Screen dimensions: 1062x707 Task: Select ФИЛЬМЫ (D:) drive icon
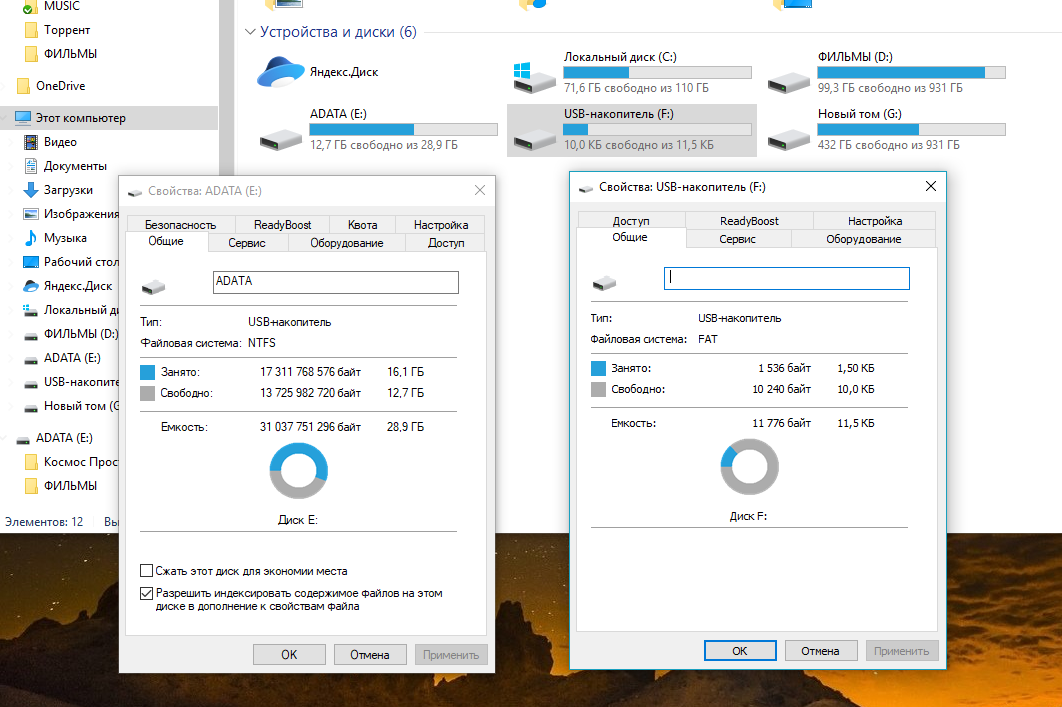(x=787, y=76)
